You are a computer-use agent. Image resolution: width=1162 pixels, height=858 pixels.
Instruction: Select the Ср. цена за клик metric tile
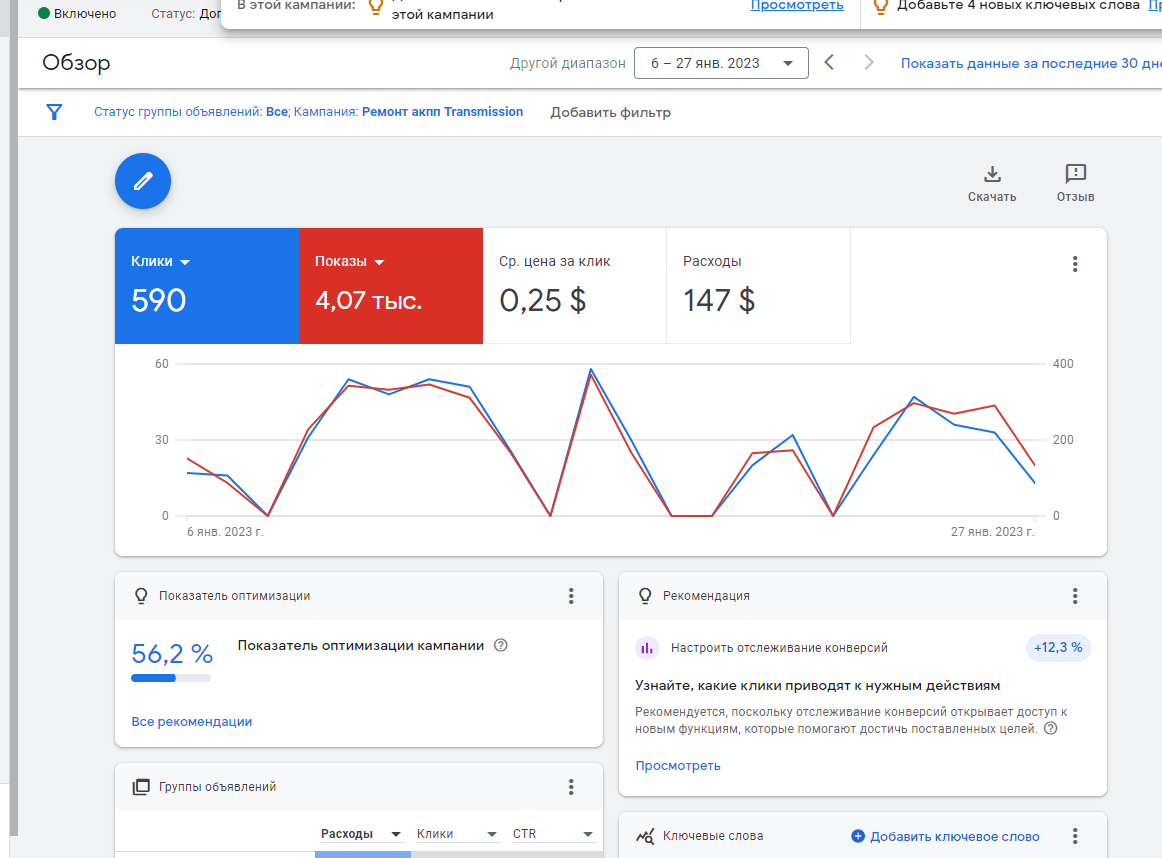pos(574,286)
